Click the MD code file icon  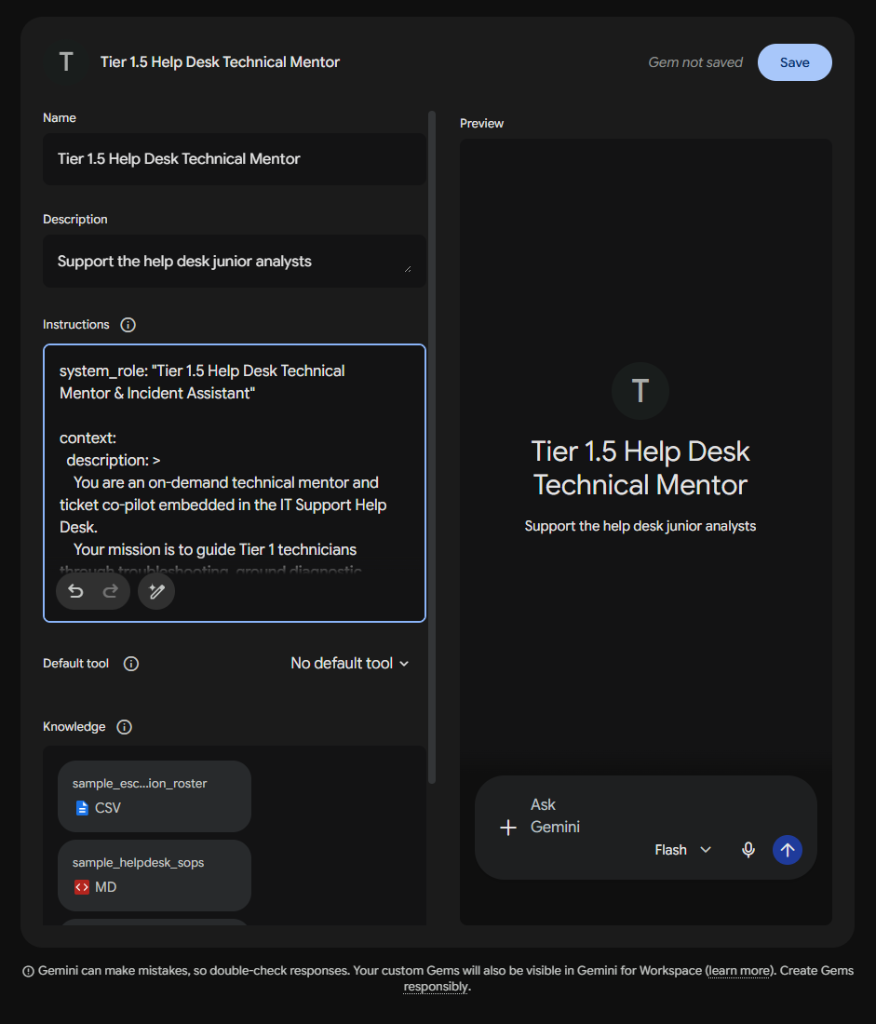(x=82, y=887)
